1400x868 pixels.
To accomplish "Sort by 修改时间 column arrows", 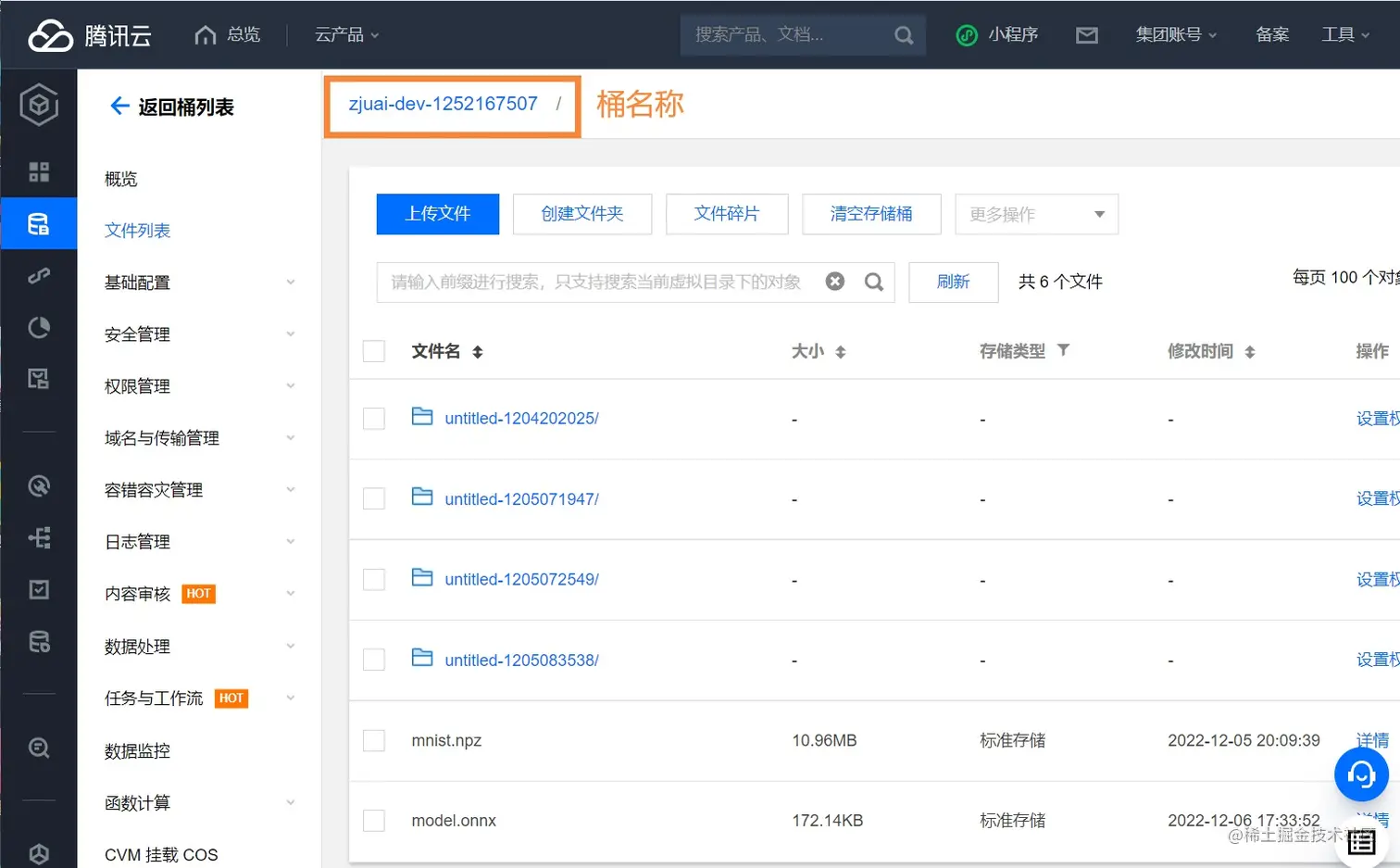I will 1250,352.
